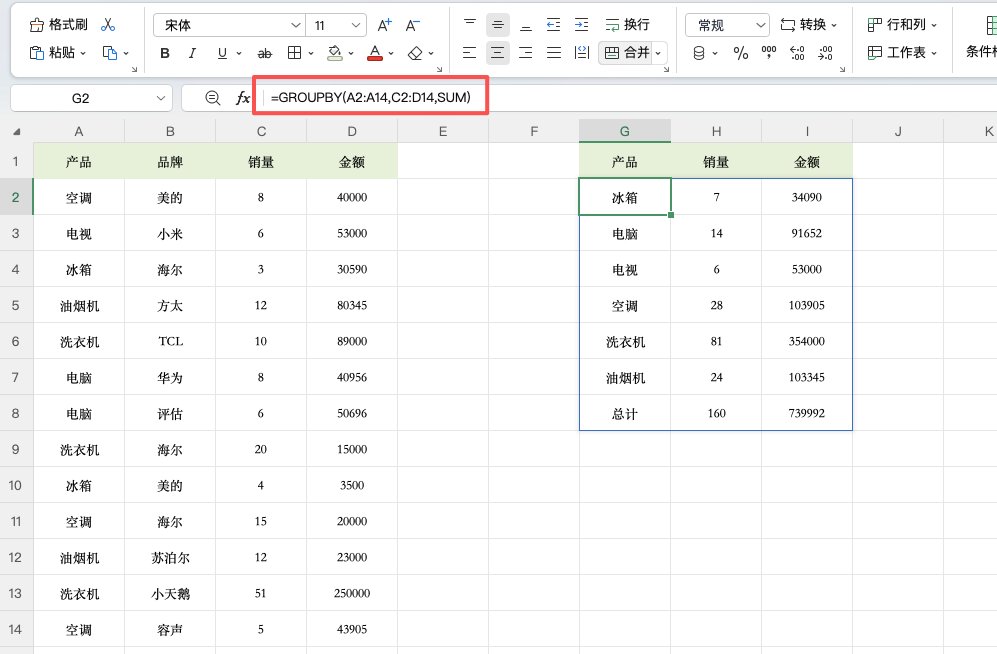The image size is (997, 654).
Task: Open the alignment settings dialog launcher arrow
Action: 666,70
